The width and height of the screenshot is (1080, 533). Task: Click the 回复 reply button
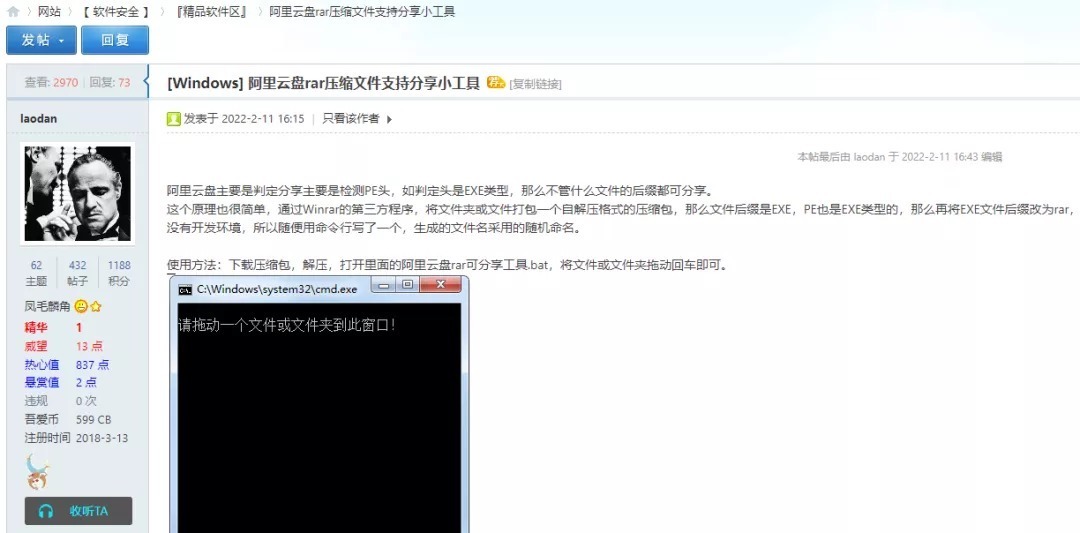pyautogui.click(x=115, y=40)
